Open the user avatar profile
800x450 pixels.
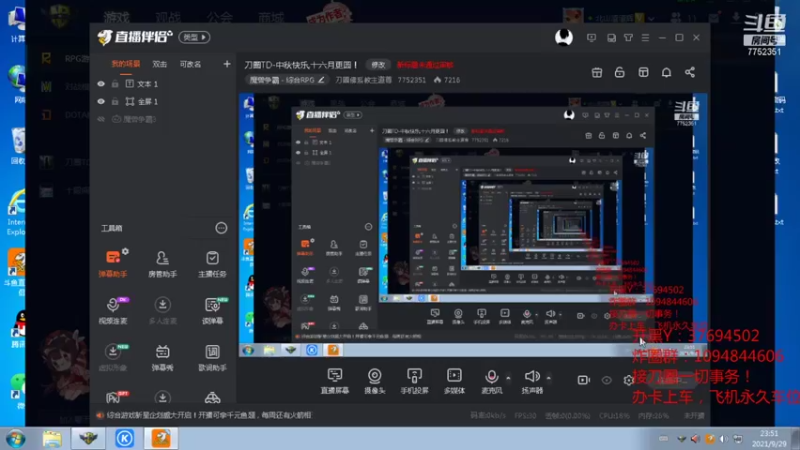click(564, 37)
